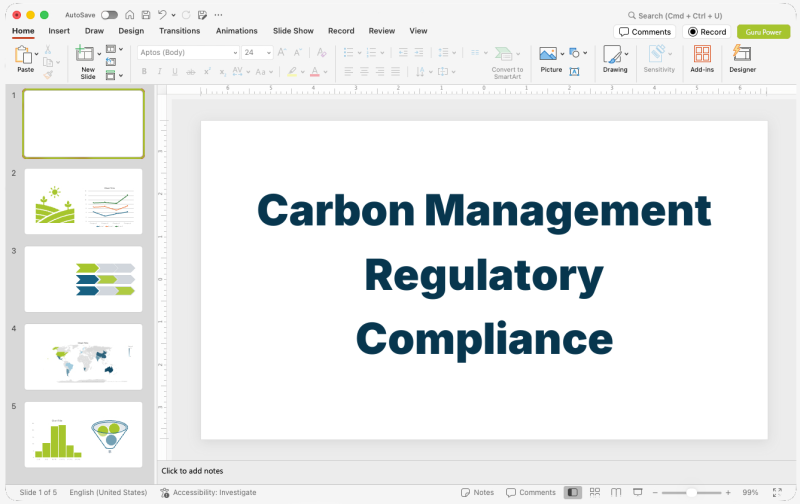Start Slide Show from status bar icon
Screen dimensions: 800x504
(638, 492)
